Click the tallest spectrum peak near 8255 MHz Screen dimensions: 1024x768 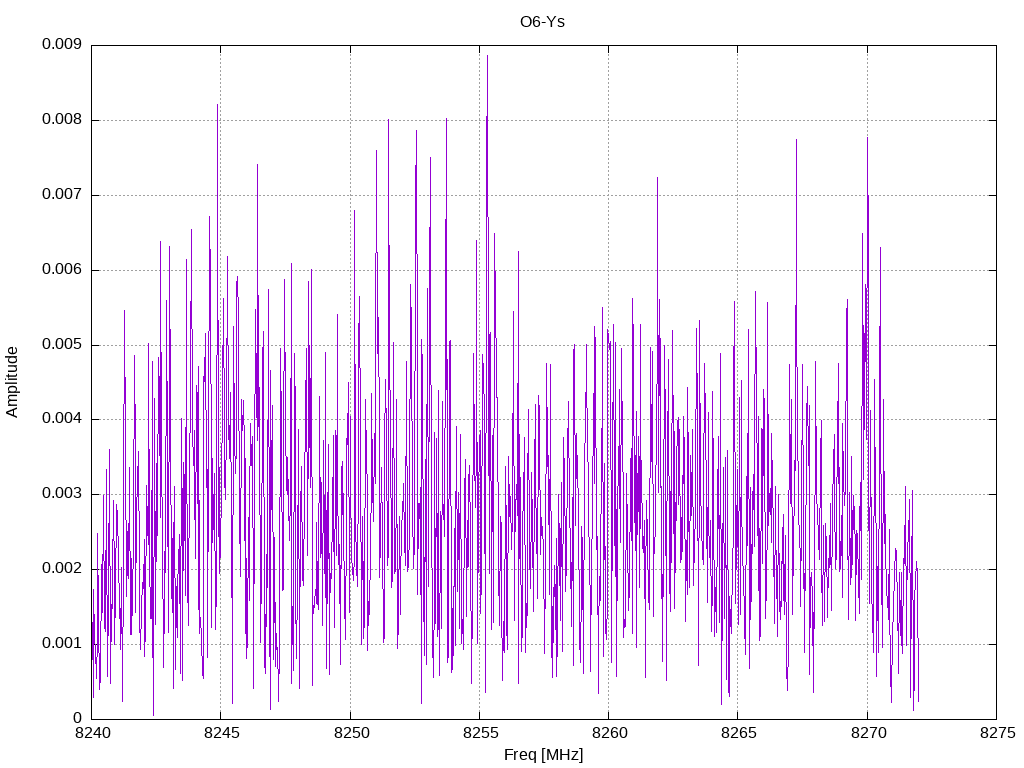[487, 56]
